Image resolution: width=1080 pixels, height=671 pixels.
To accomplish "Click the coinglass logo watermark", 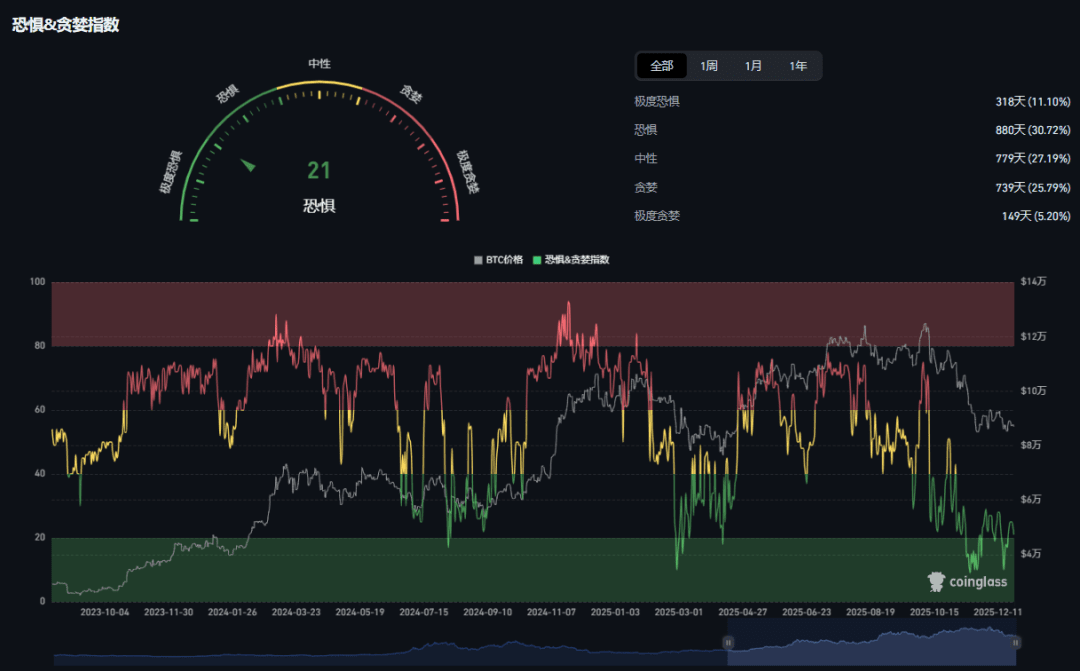I will [x=967, y=582].
